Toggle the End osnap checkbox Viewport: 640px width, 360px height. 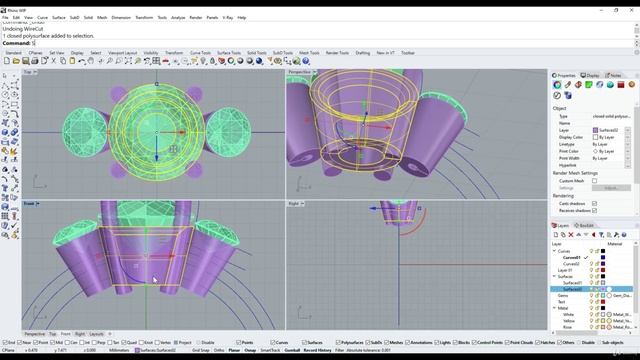click(x=4, y=342)
